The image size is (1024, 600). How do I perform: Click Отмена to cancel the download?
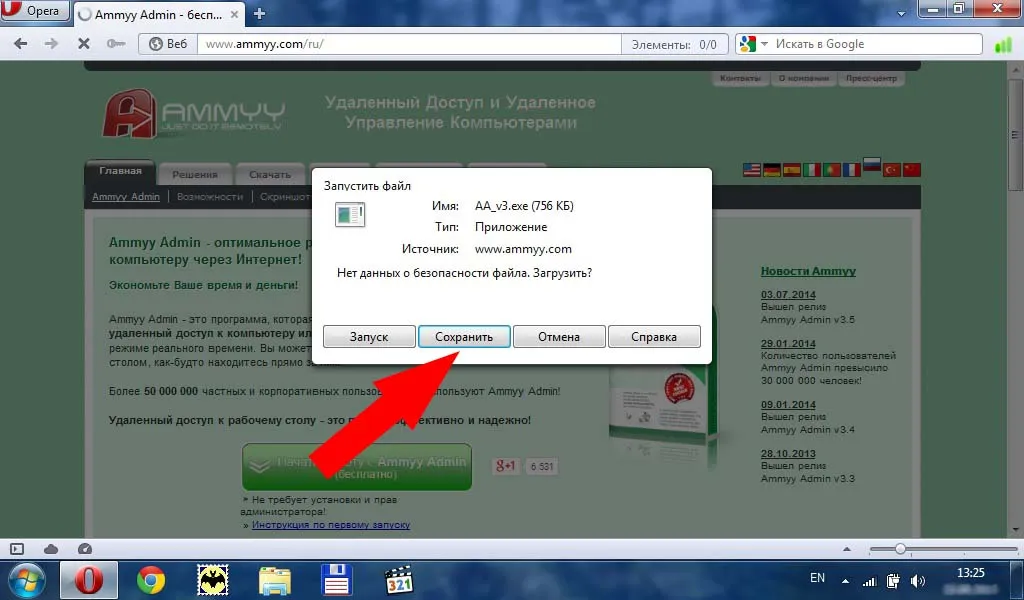[x=559, y=337]
